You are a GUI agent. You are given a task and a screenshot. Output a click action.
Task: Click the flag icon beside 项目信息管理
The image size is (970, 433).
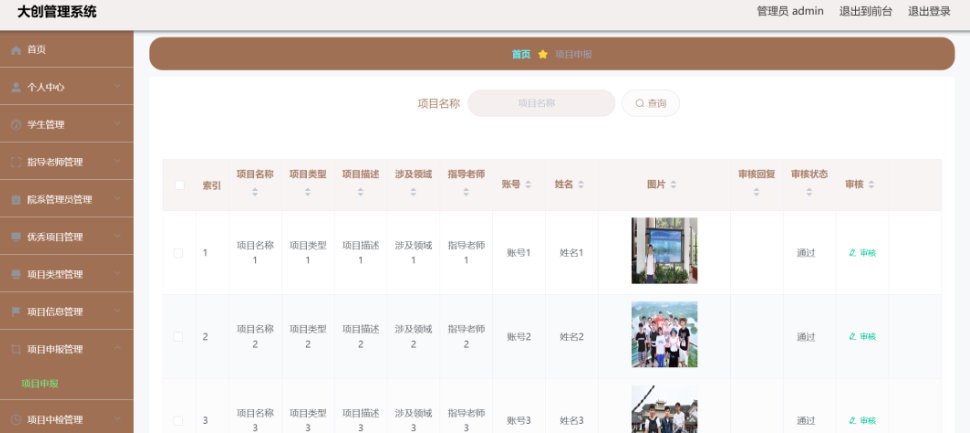[x=16, y=312]
